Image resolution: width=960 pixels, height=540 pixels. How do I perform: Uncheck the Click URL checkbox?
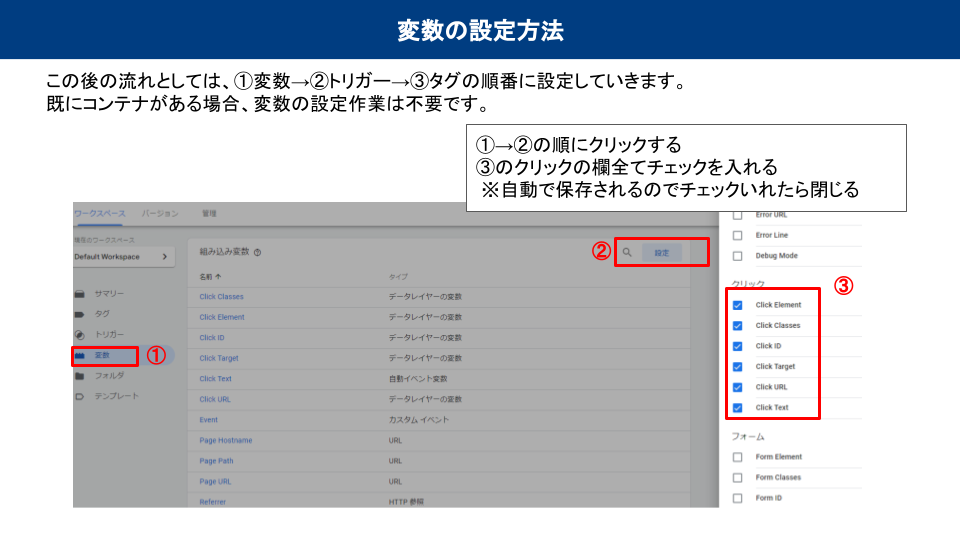coord(738,387)
